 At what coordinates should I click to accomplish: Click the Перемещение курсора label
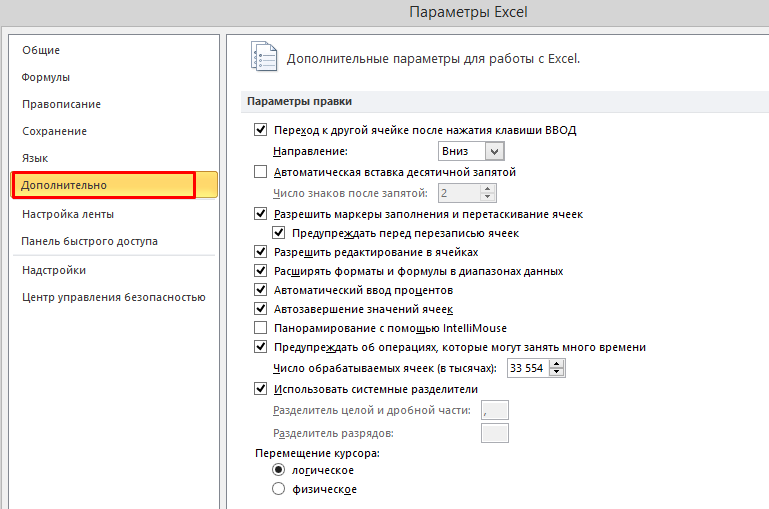tap(317, 453)
